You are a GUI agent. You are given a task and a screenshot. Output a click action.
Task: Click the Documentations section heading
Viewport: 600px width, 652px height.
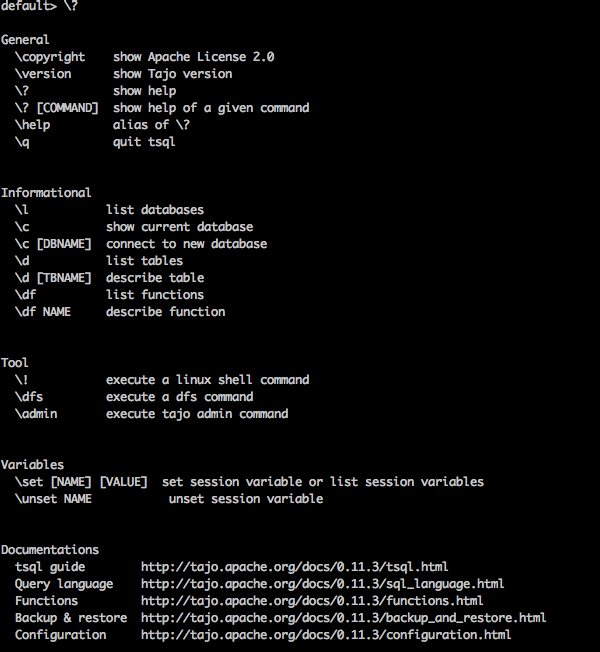tap(50, 550)
